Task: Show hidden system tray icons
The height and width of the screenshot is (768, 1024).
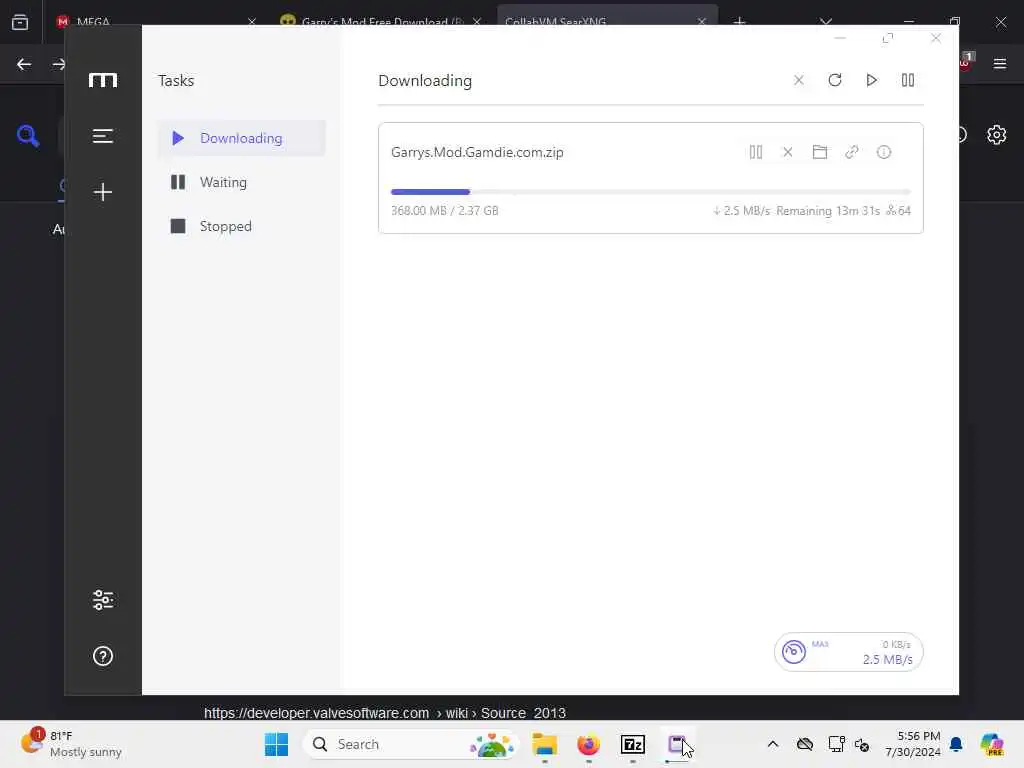Action: (773, 744)
